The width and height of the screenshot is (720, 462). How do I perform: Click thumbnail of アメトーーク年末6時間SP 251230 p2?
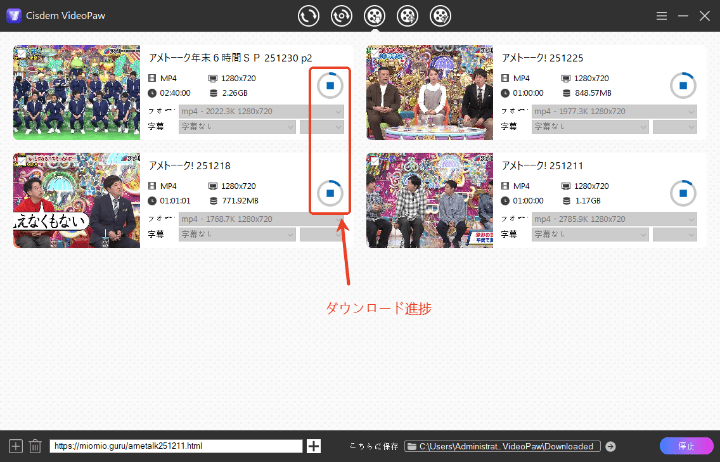click(x=76, y=92)
